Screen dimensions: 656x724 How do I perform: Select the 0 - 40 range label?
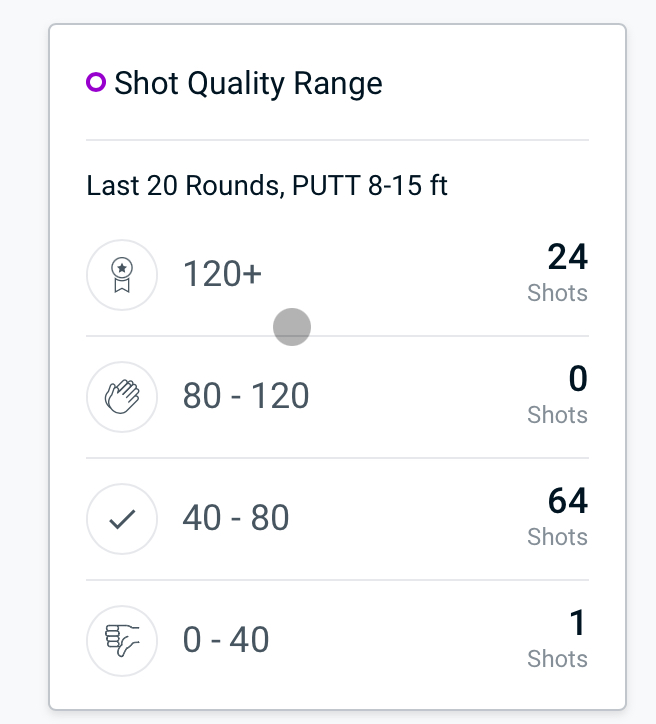[226, 640]
